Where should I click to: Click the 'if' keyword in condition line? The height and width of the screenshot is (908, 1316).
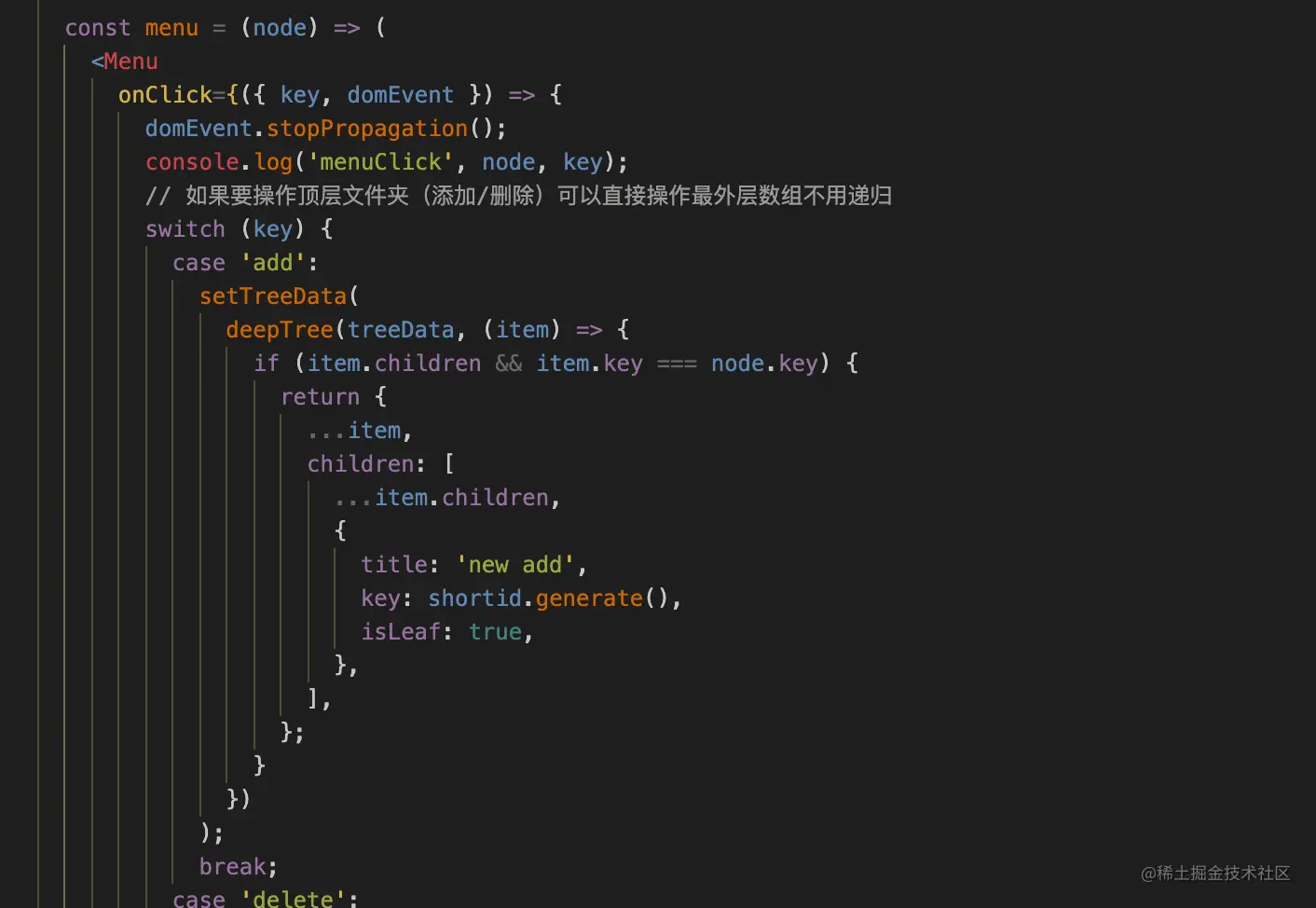click(x=267, y=364)
